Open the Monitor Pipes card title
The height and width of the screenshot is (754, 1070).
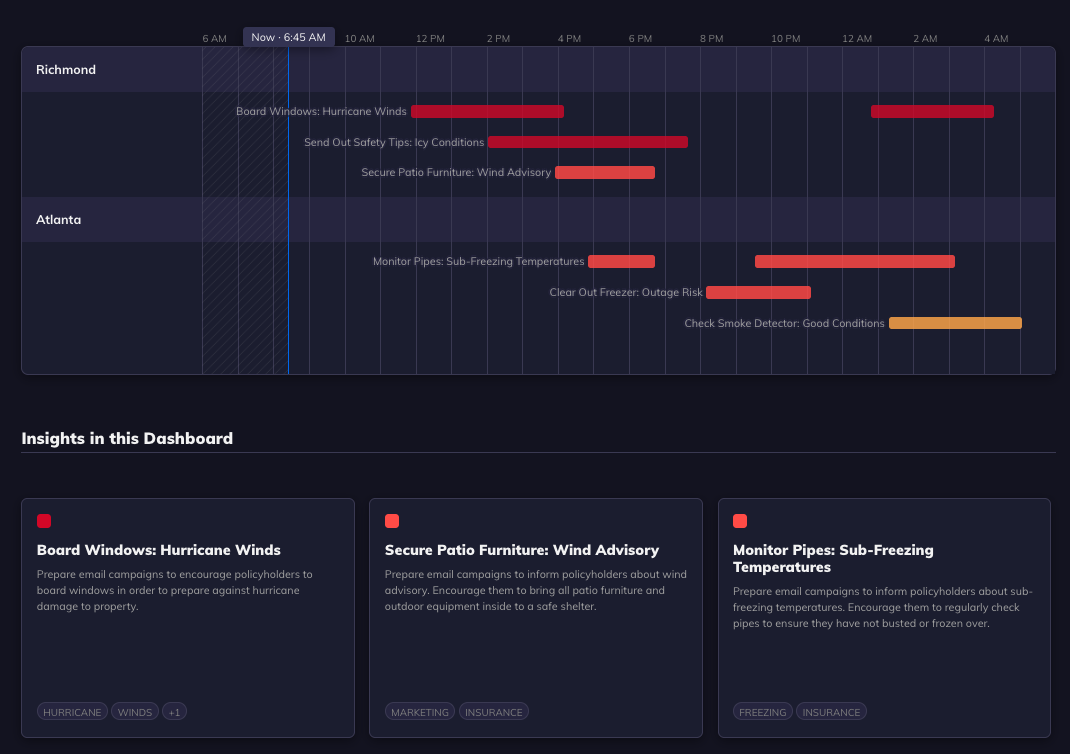click(x=833, y=558)
